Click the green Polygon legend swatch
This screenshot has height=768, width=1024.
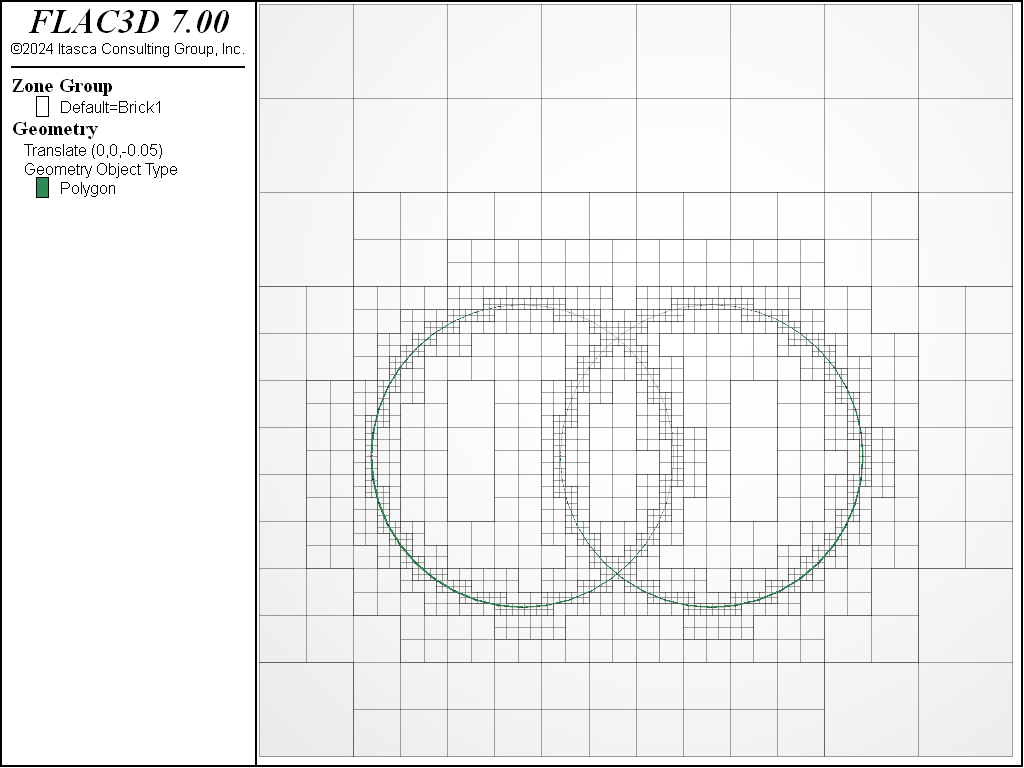point(42,188)
